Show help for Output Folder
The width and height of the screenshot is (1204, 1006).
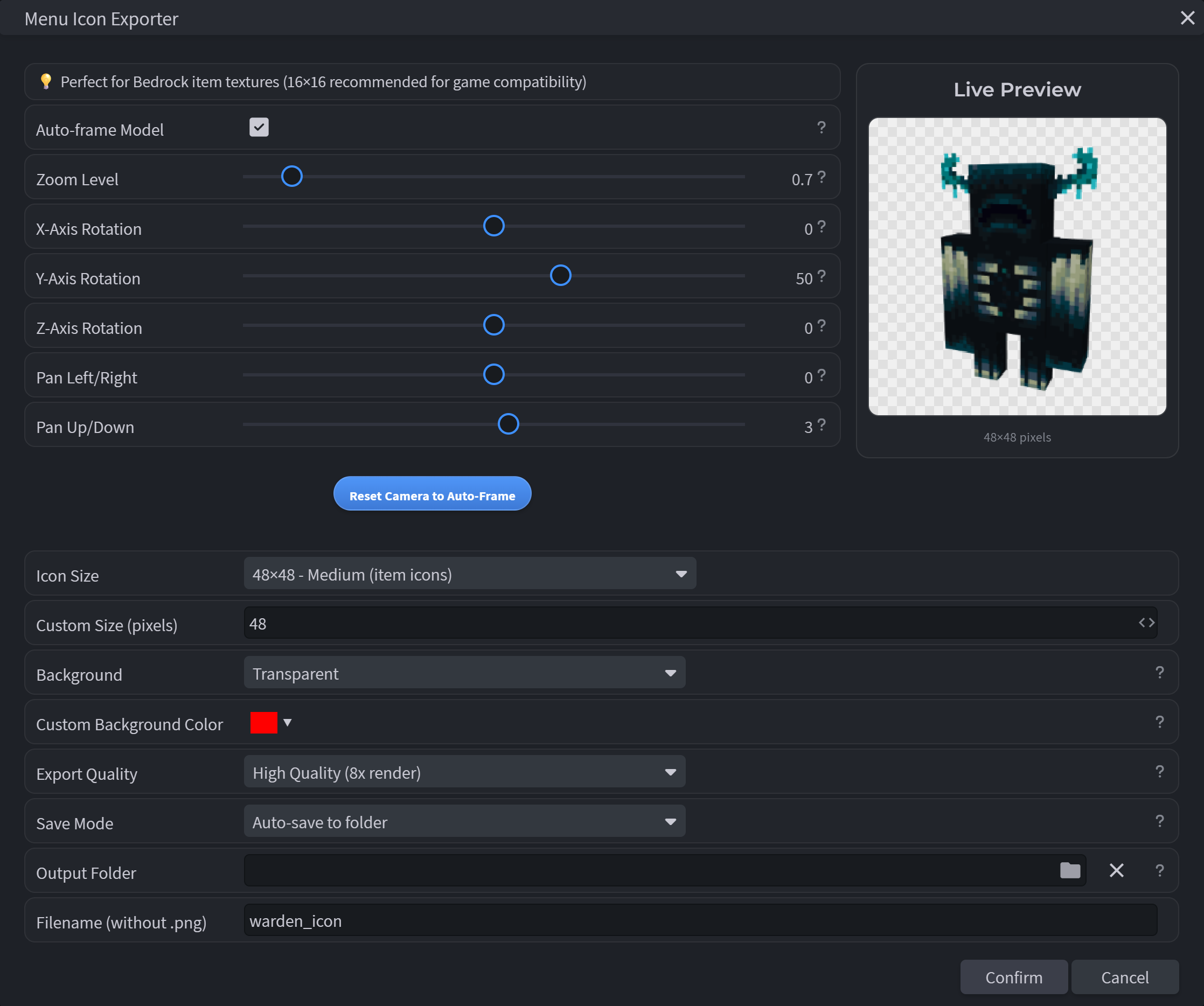[x=1159, y=871]
